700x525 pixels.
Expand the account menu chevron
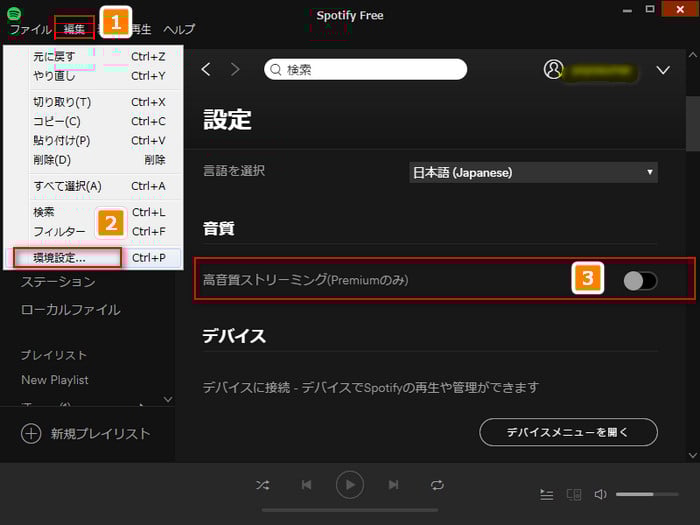663,70
